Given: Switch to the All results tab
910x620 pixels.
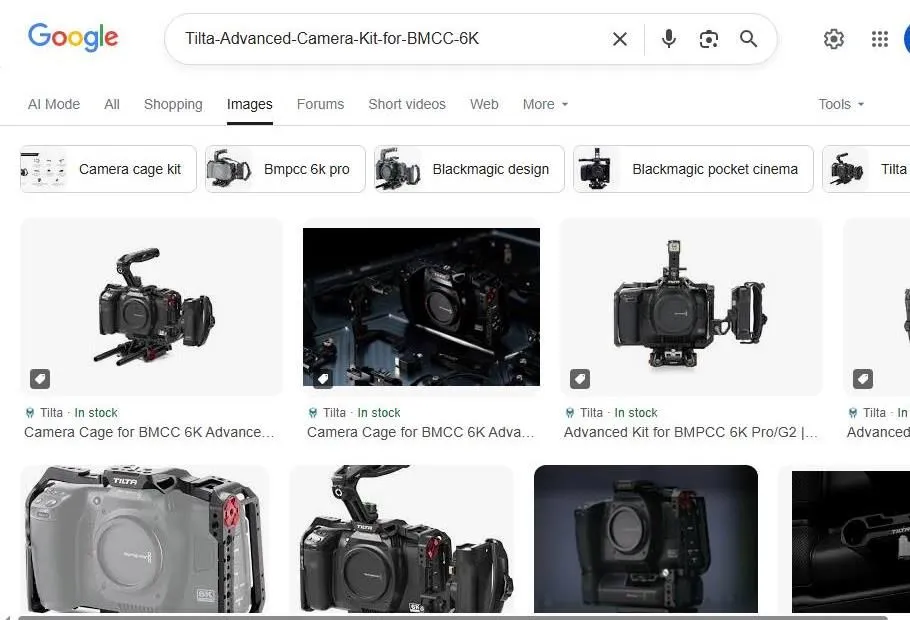Looking at the screenshot, I should click(x=112, y=104).
